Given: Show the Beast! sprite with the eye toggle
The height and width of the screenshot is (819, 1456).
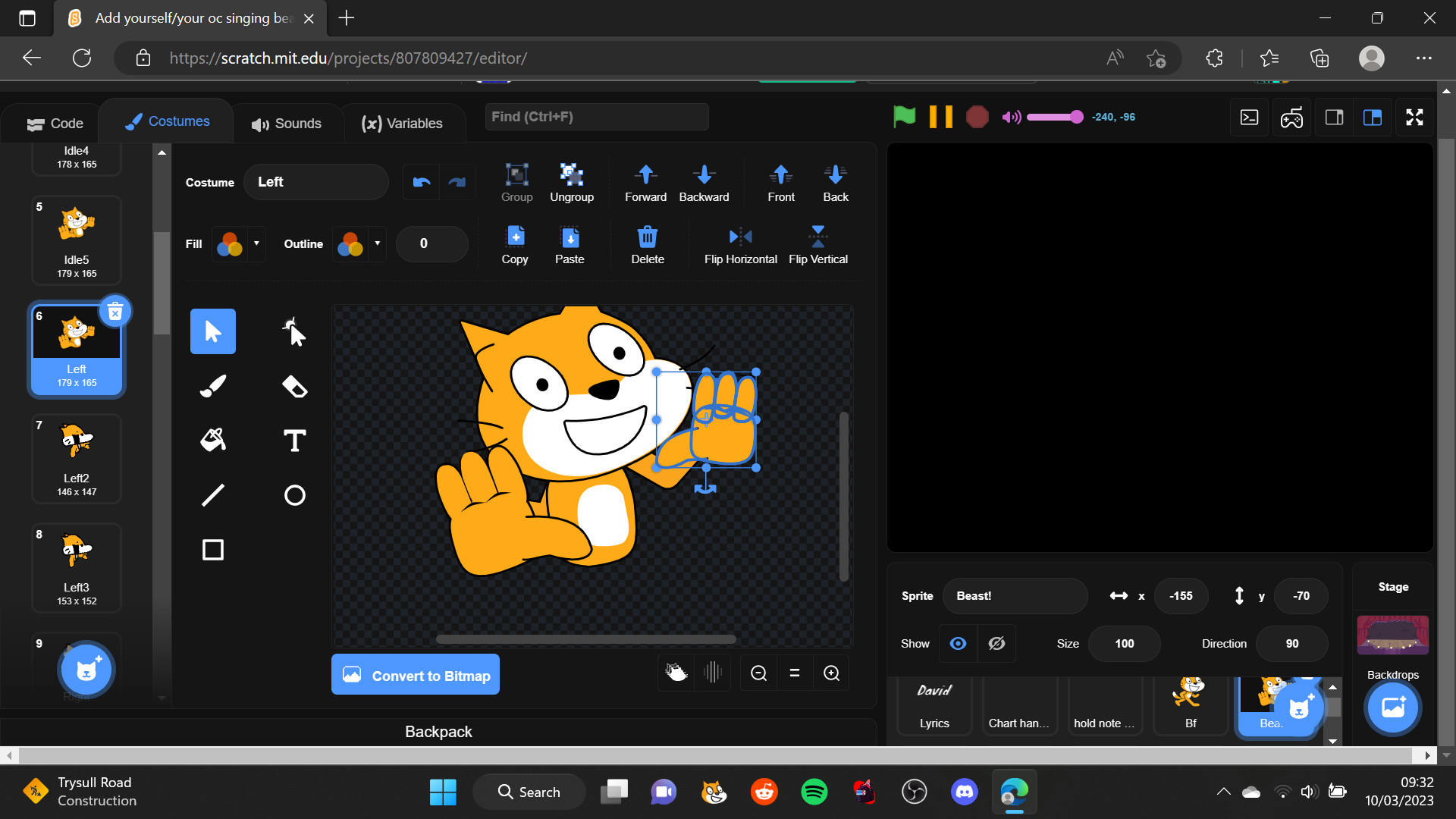Looking at the screenshot, I should pyautogui.click(x=958, y=643).
